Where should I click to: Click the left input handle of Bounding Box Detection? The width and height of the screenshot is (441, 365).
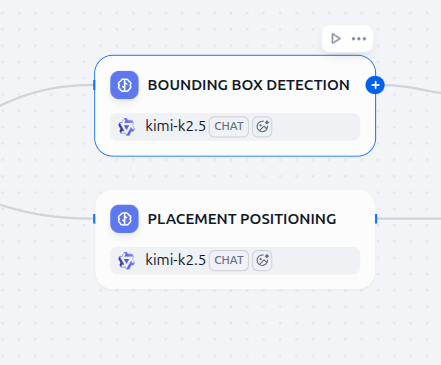pyautogui.click(x=94, y=85)
